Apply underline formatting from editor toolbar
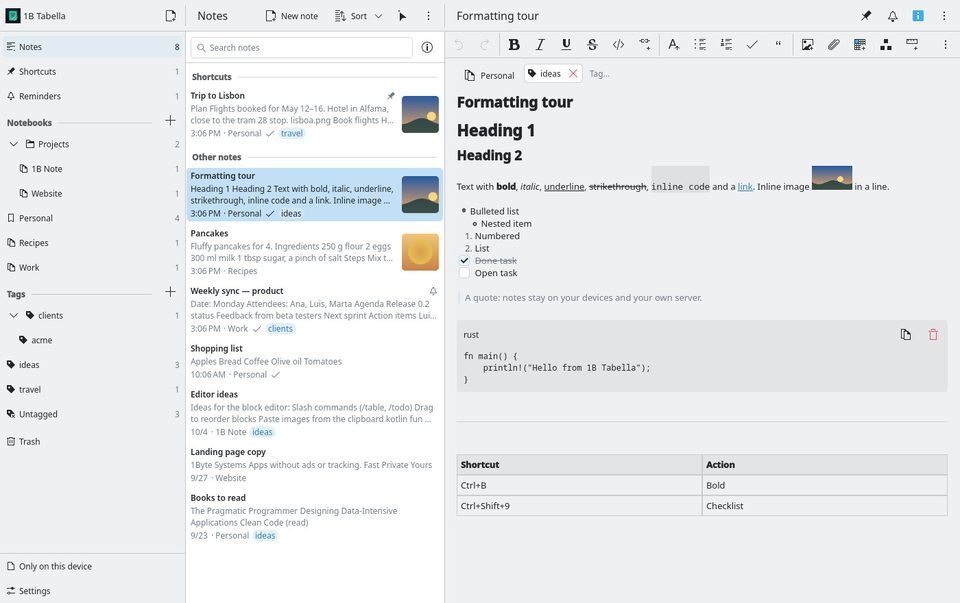This screenshot has width=960, height=603. 566,45
